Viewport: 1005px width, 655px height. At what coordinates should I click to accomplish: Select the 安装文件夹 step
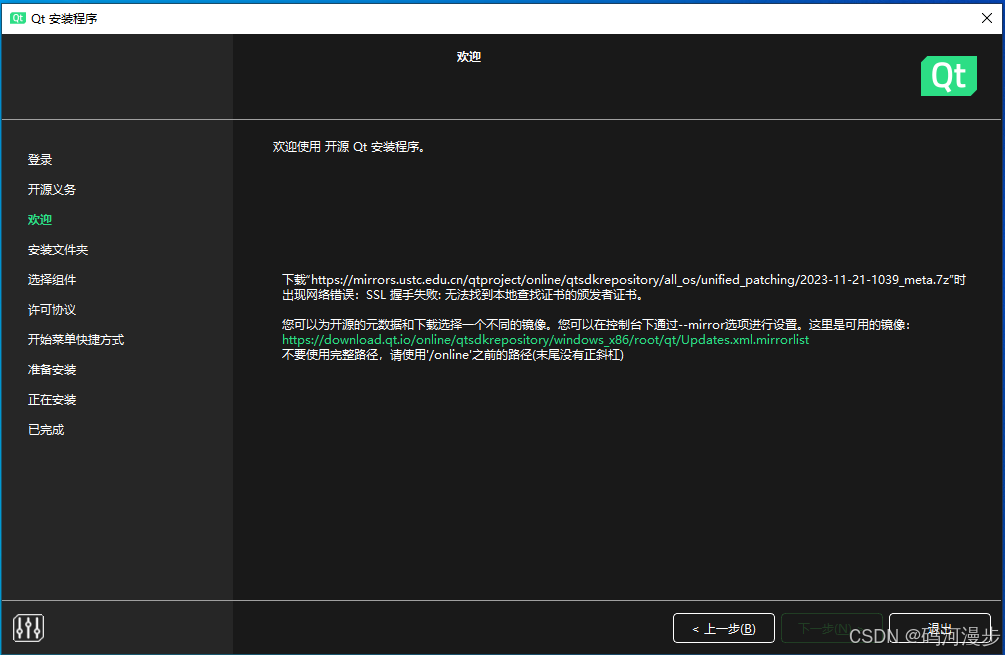[x=57, y=249]
